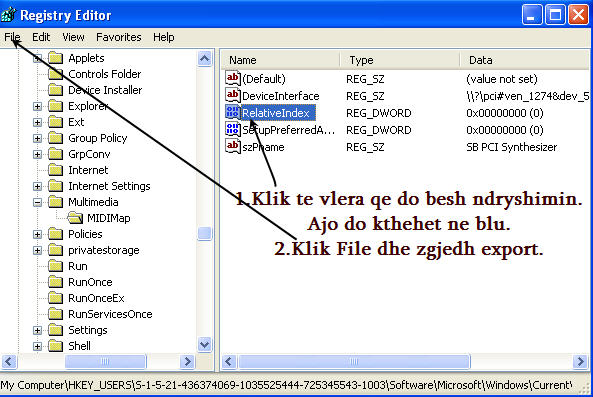Select the Internet folder icon

tap(56, 170)
